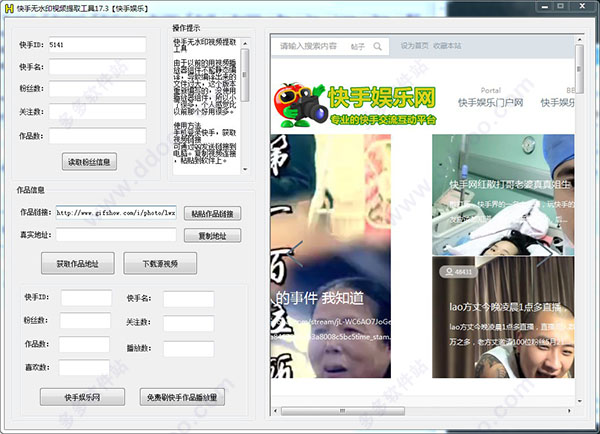Click the 获取作品地址 button

(x=78, y=263)
